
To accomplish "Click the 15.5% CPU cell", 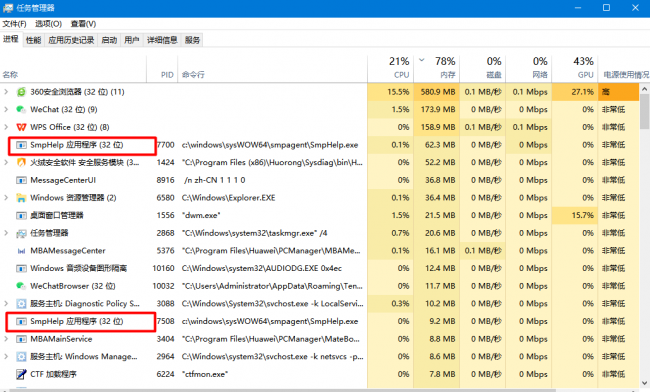I will click(x=390, y=92).
